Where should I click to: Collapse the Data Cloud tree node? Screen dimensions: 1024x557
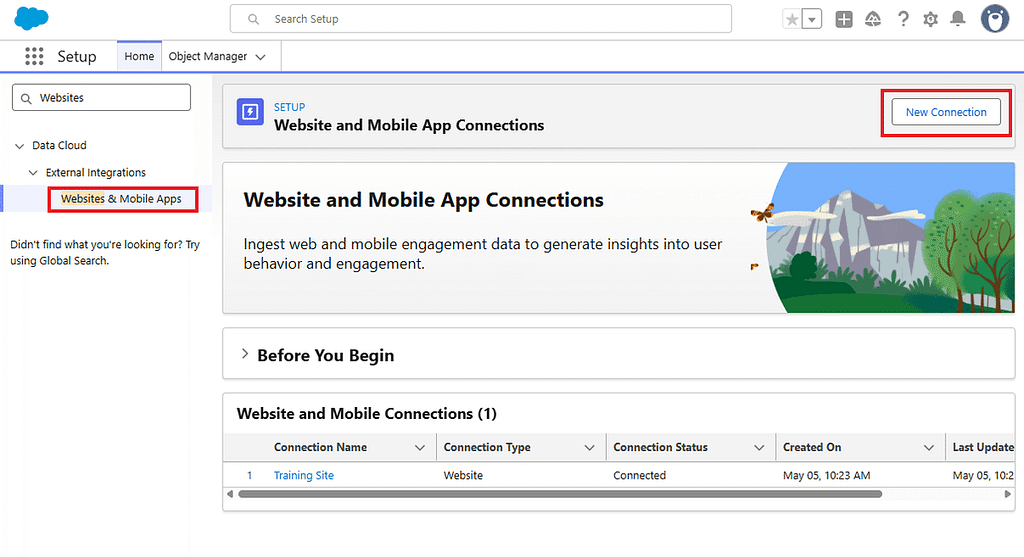pyautogui.click(x=20, y=146)
